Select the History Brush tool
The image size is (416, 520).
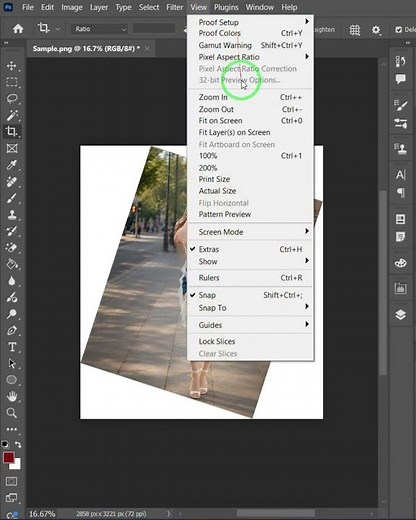pyautogui.click(x=12, y=231)
